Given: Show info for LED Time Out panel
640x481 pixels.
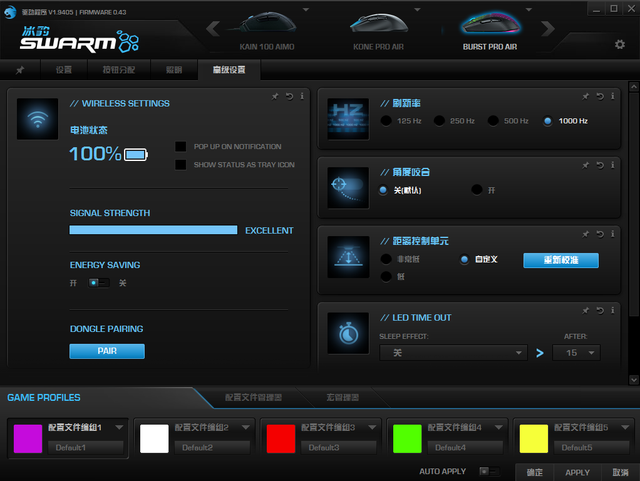Looking at the screenshot, I should point(613,311).
